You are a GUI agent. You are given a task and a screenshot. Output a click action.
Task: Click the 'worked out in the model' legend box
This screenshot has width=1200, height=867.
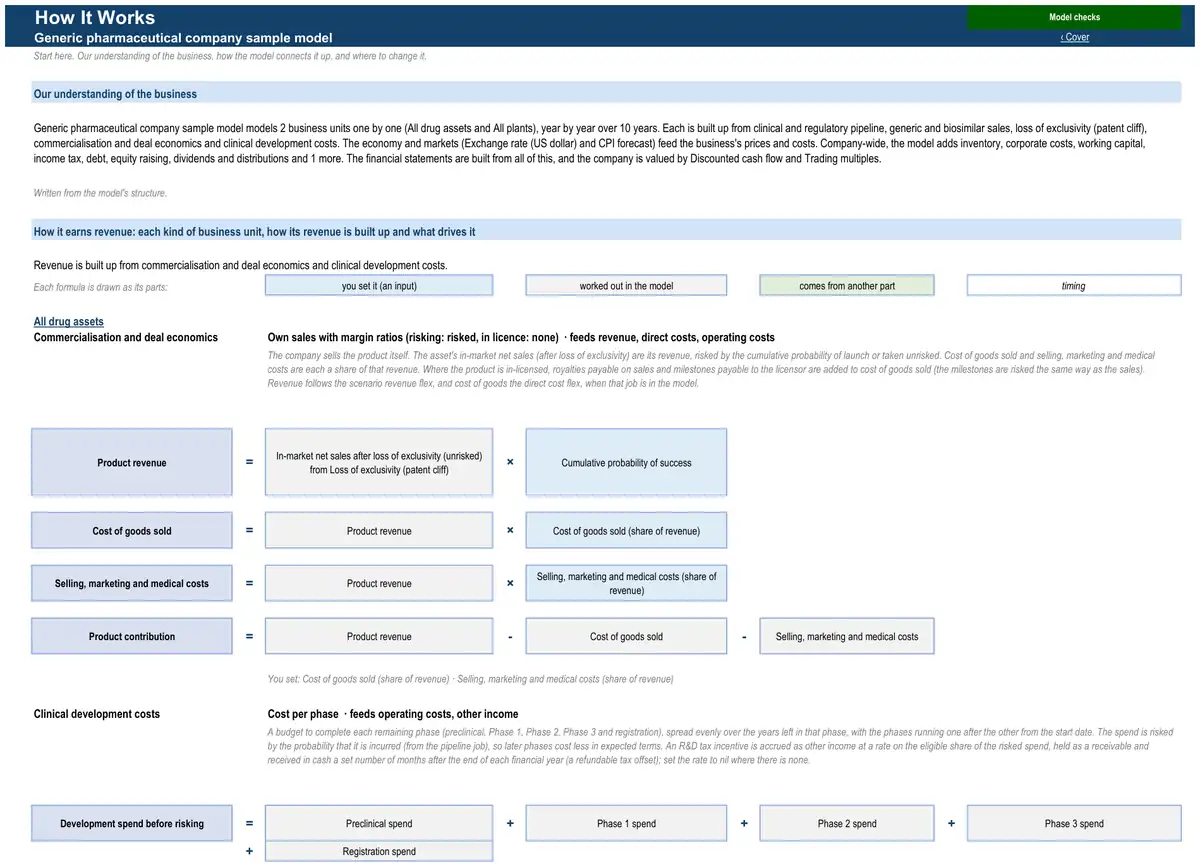tap(626, 286)
